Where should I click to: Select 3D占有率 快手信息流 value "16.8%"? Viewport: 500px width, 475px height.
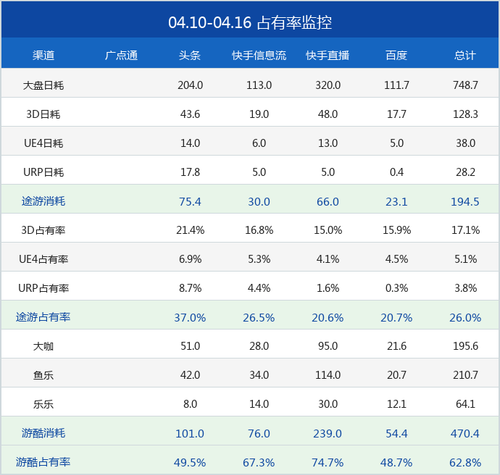[x=259, y=230]
